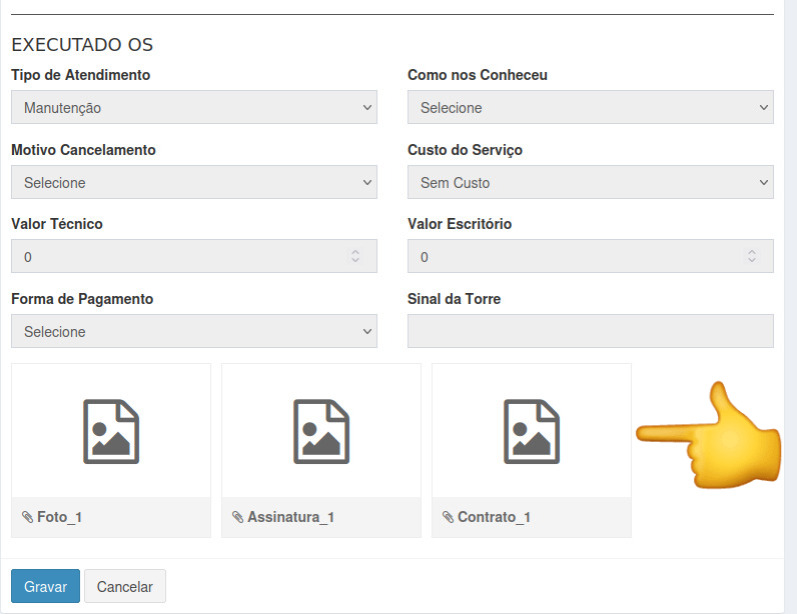
Task: Expand the Como nos Conheceu dropdown
Action: coord(591,107)
